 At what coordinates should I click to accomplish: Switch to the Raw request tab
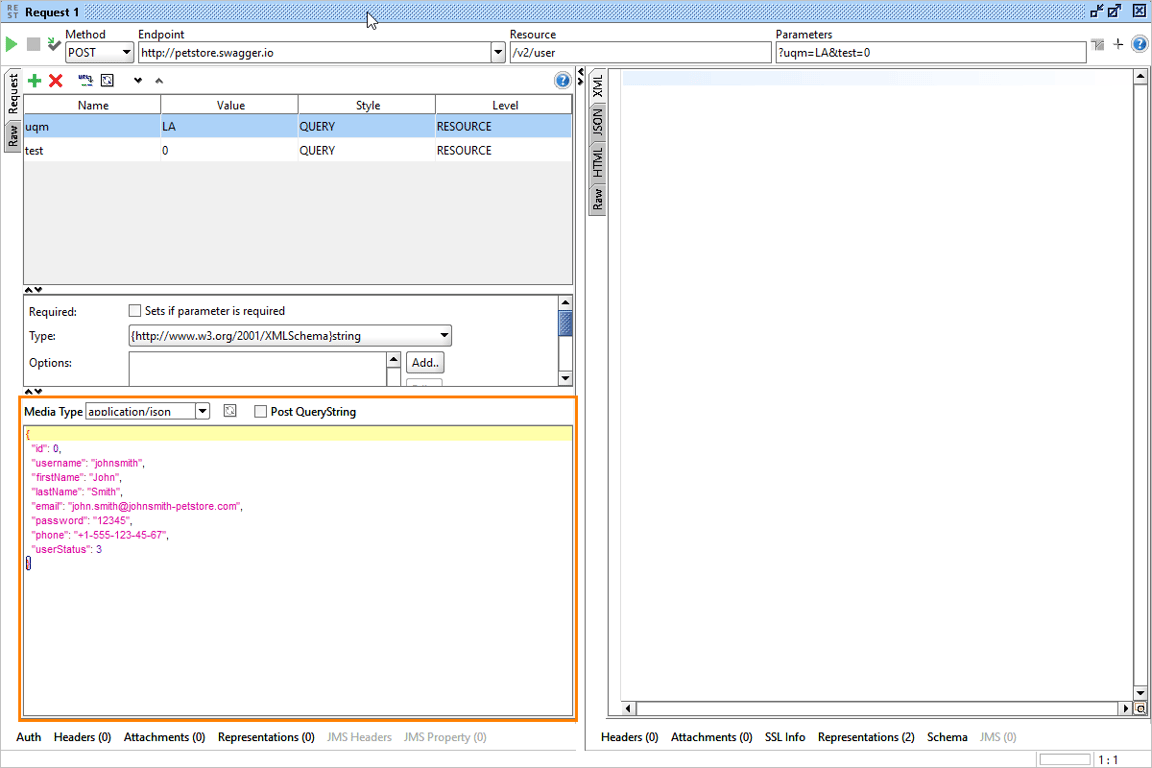tap(12, 135)
